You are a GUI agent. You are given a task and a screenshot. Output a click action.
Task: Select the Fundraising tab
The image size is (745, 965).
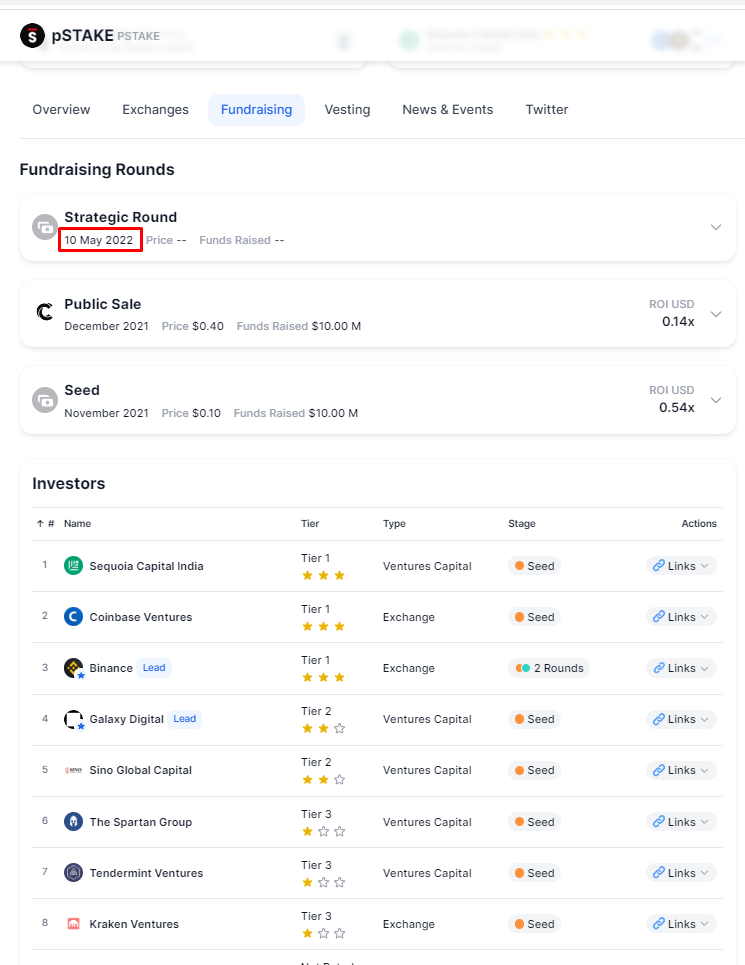tap(257, 110)
